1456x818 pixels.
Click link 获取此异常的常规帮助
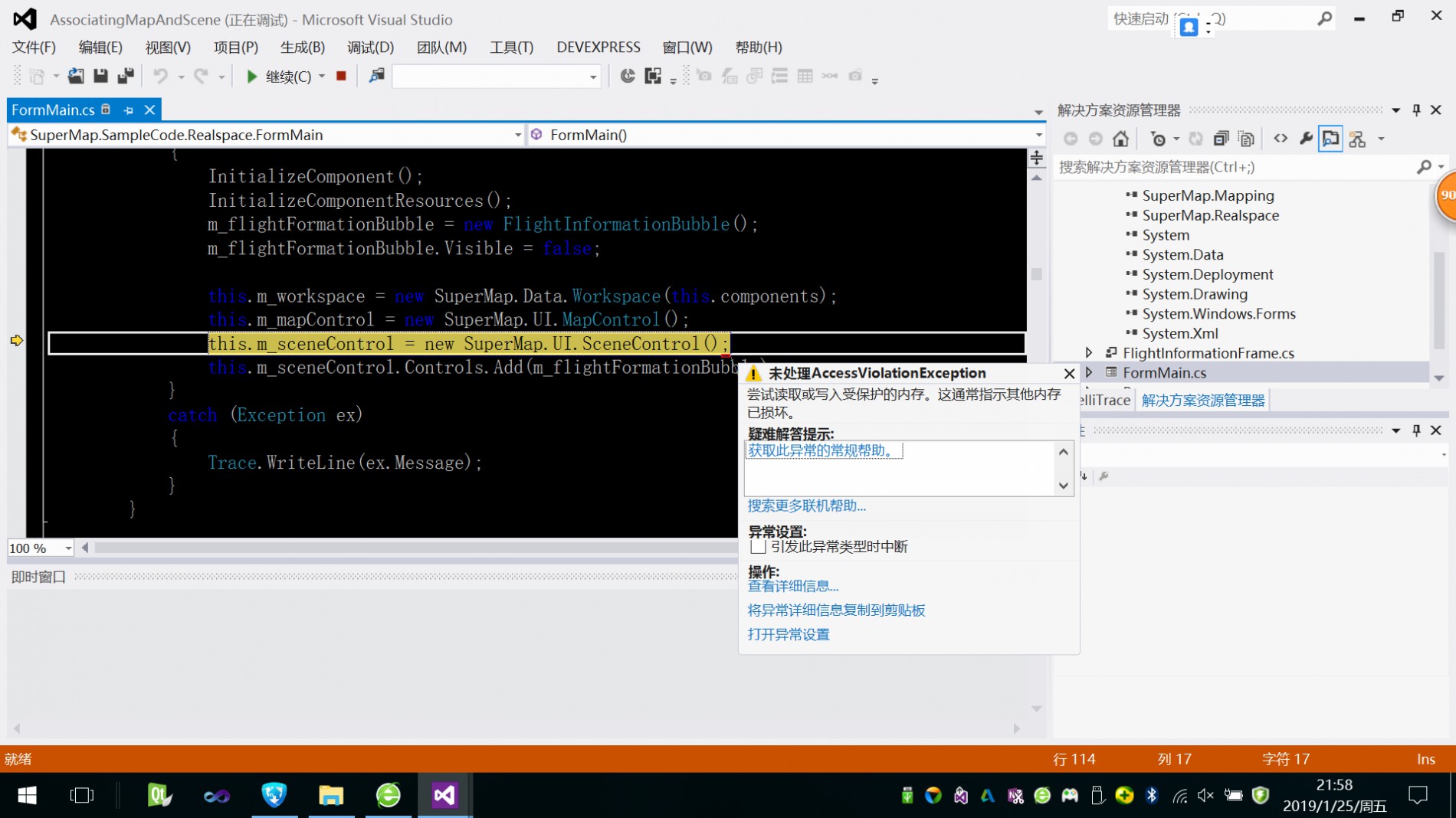(x=824, y=450)
